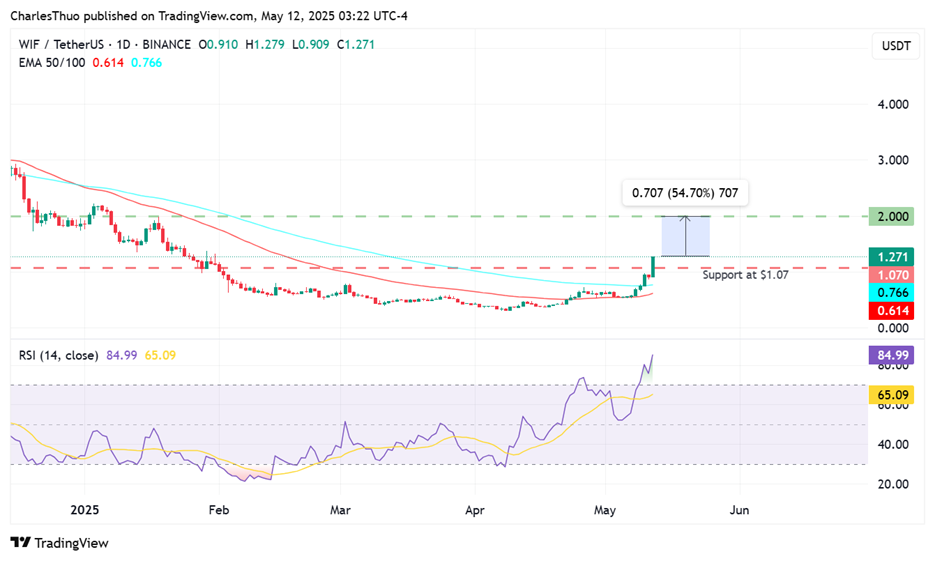935x561 pixels.
Task: Click the 'Support at $1.07' text label
Action: point(745,274)
